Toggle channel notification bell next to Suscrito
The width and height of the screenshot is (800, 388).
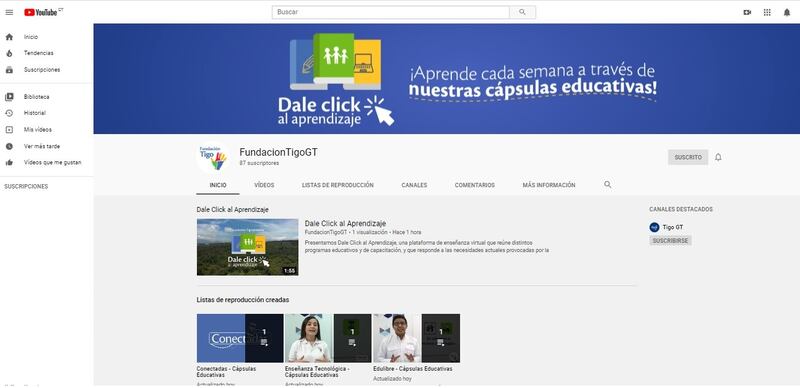pyautogui.click(x=718, y=157)
